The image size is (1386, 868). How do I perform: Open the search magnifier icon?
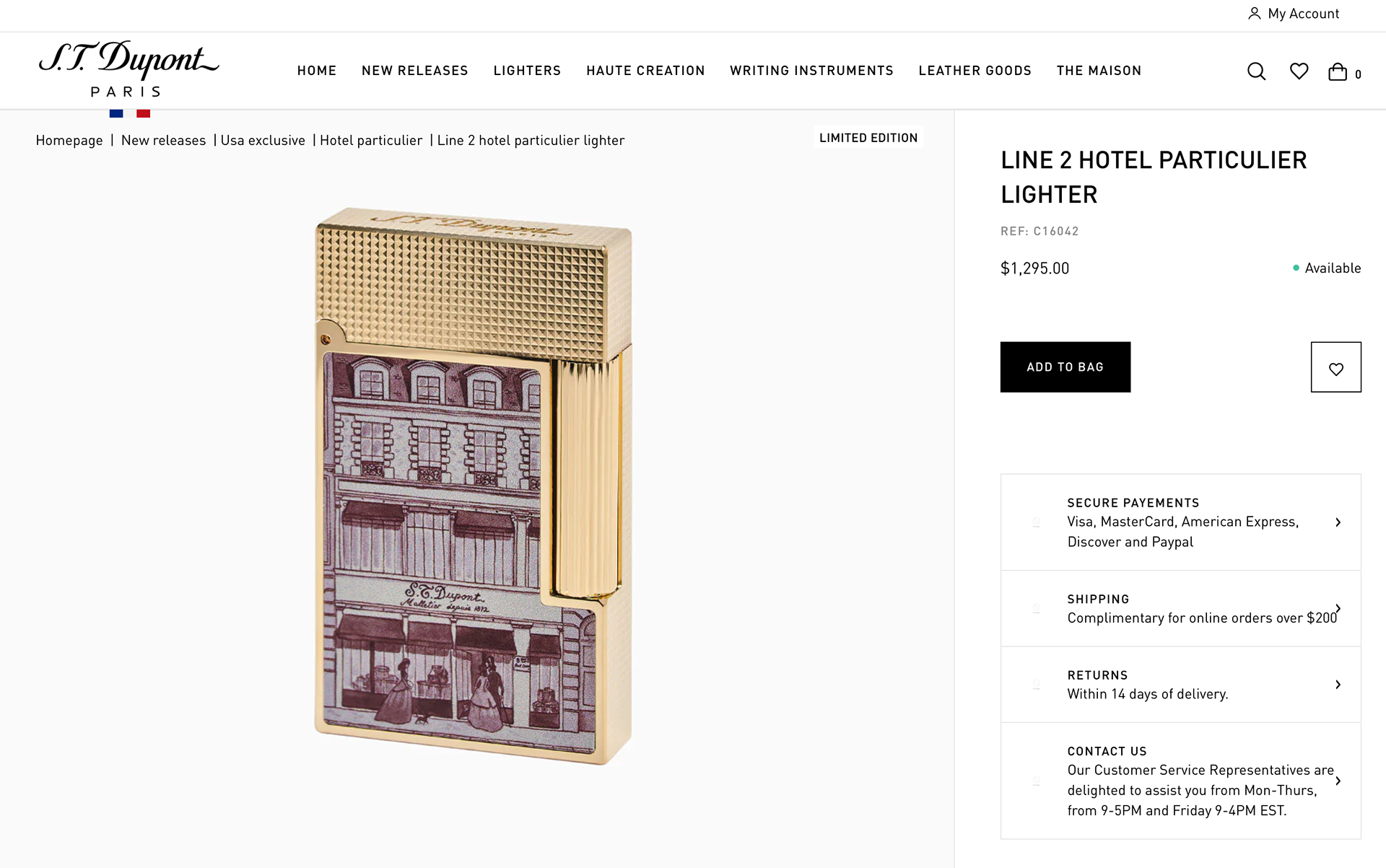point(1256,71)
